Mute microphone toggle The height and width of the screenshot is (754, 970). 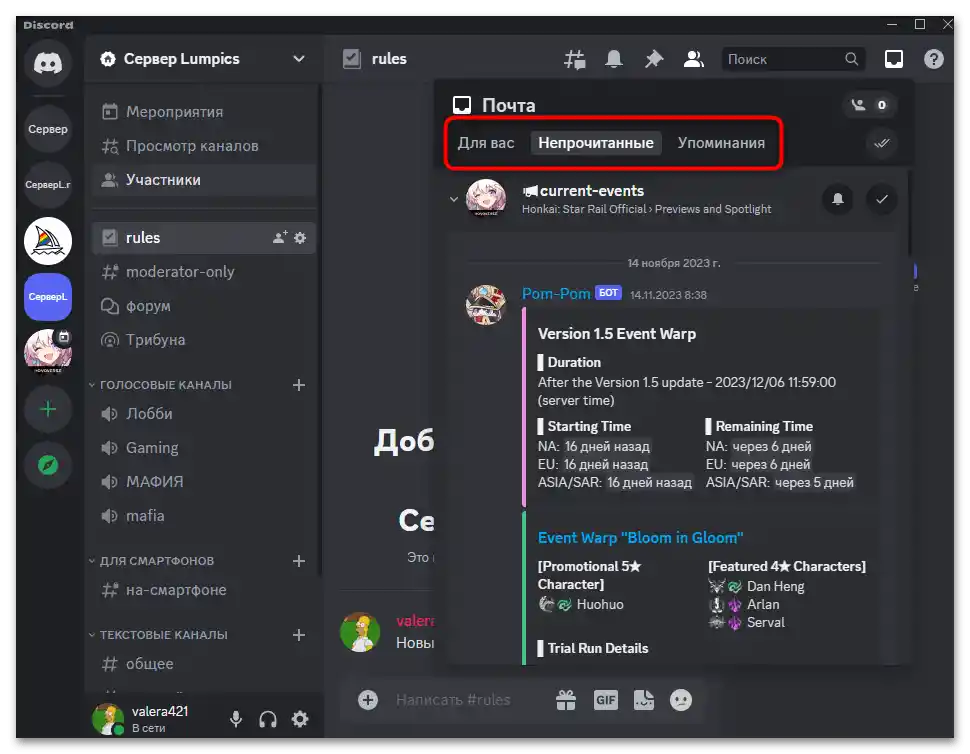coord(236,719)
